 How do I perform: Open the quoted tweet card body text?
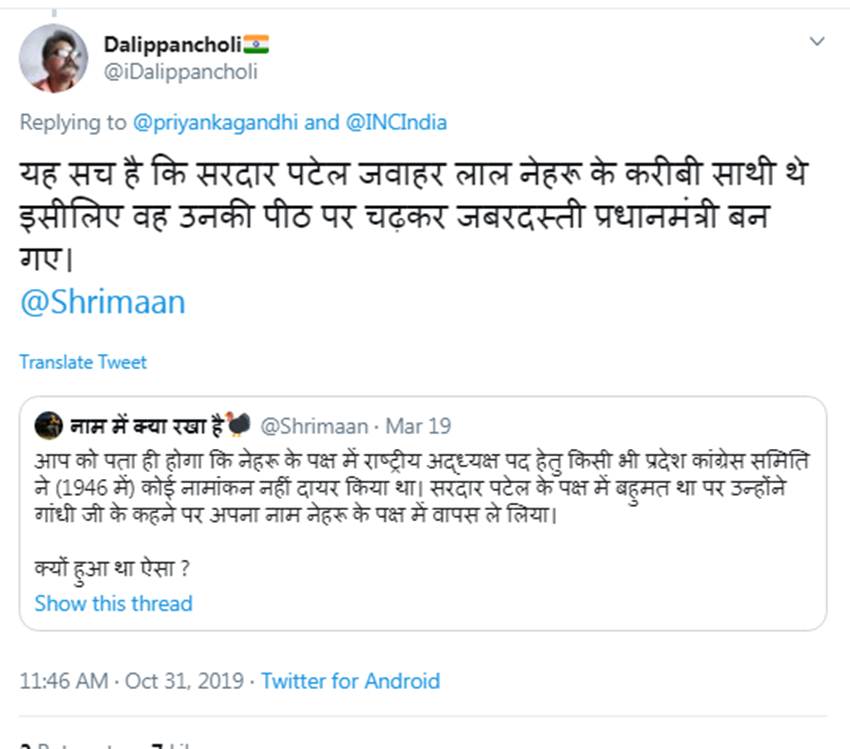[x=420, y=490]
